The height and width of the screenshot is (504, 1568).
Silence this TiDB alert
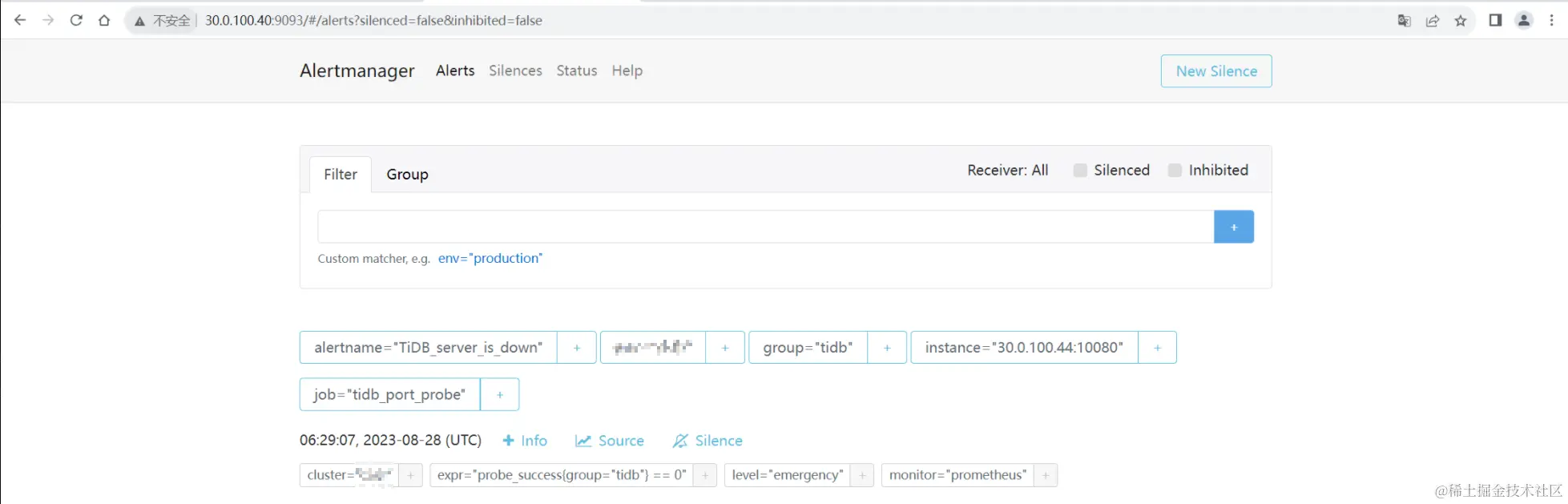707,441
